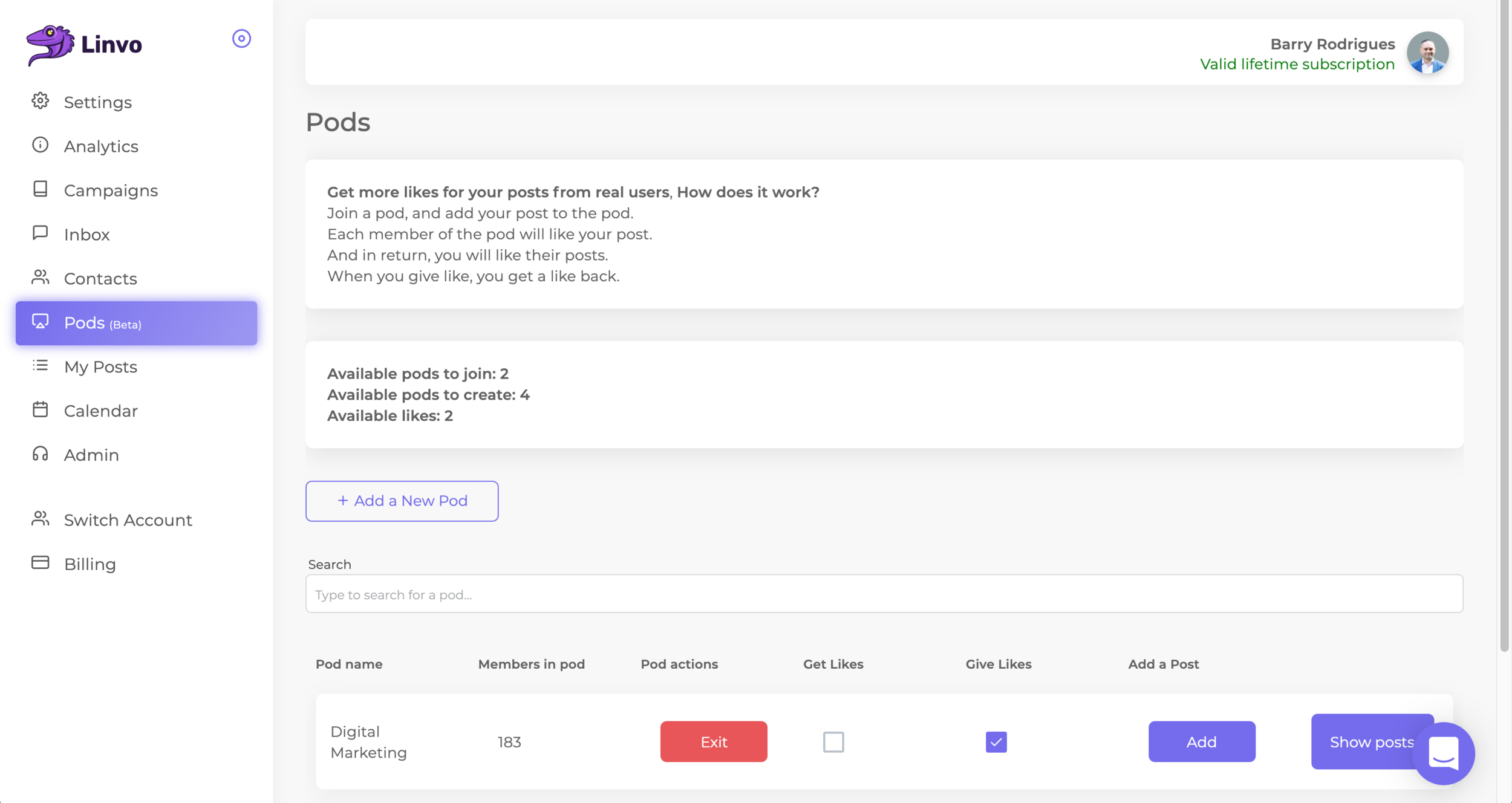Viewport: 1512px width, 803px height.
Task: Select Switch Account in the sidebar
Action: coord(128,520)
